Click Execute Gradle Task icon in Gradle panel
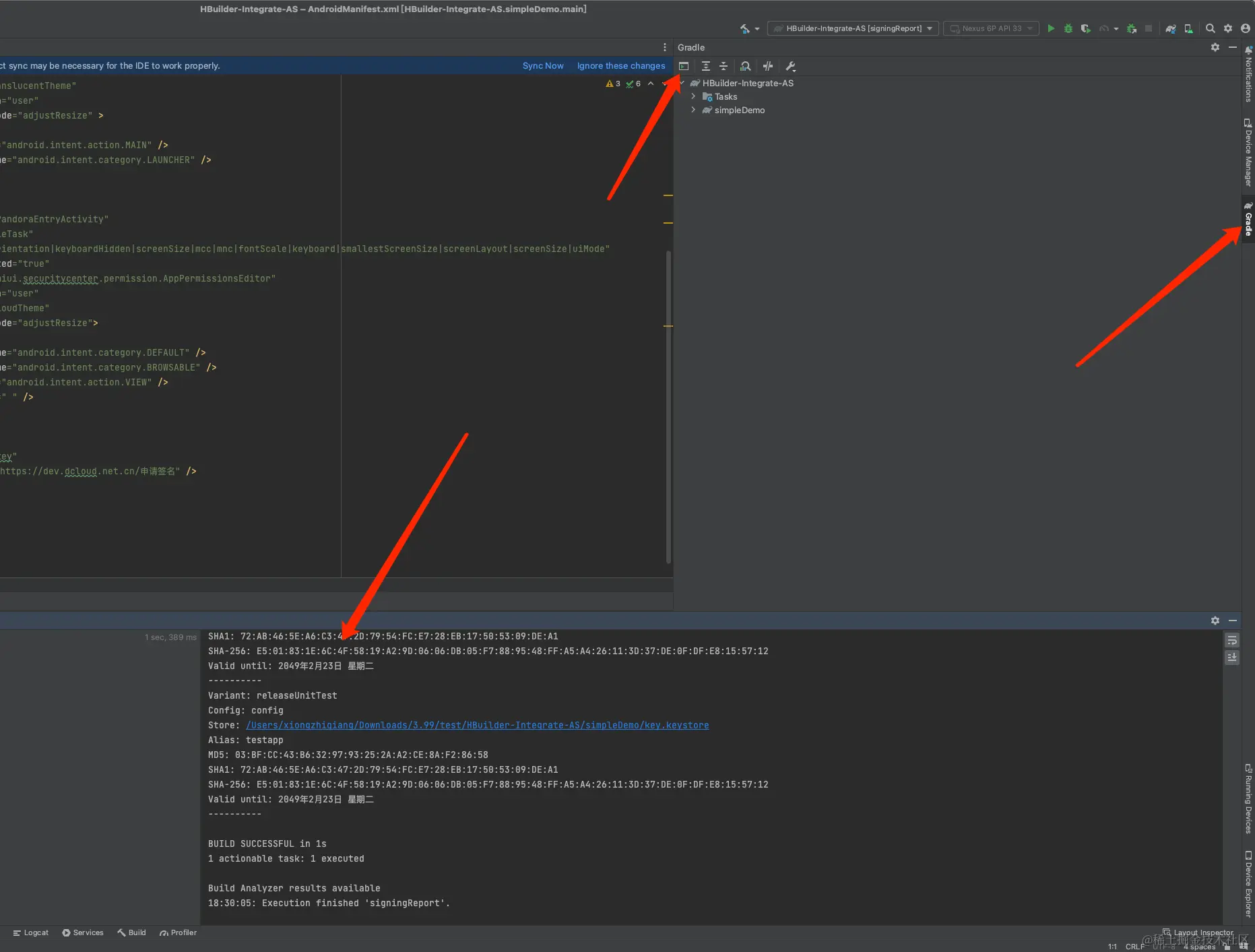The image size is (1255, 952). point(684,66)
